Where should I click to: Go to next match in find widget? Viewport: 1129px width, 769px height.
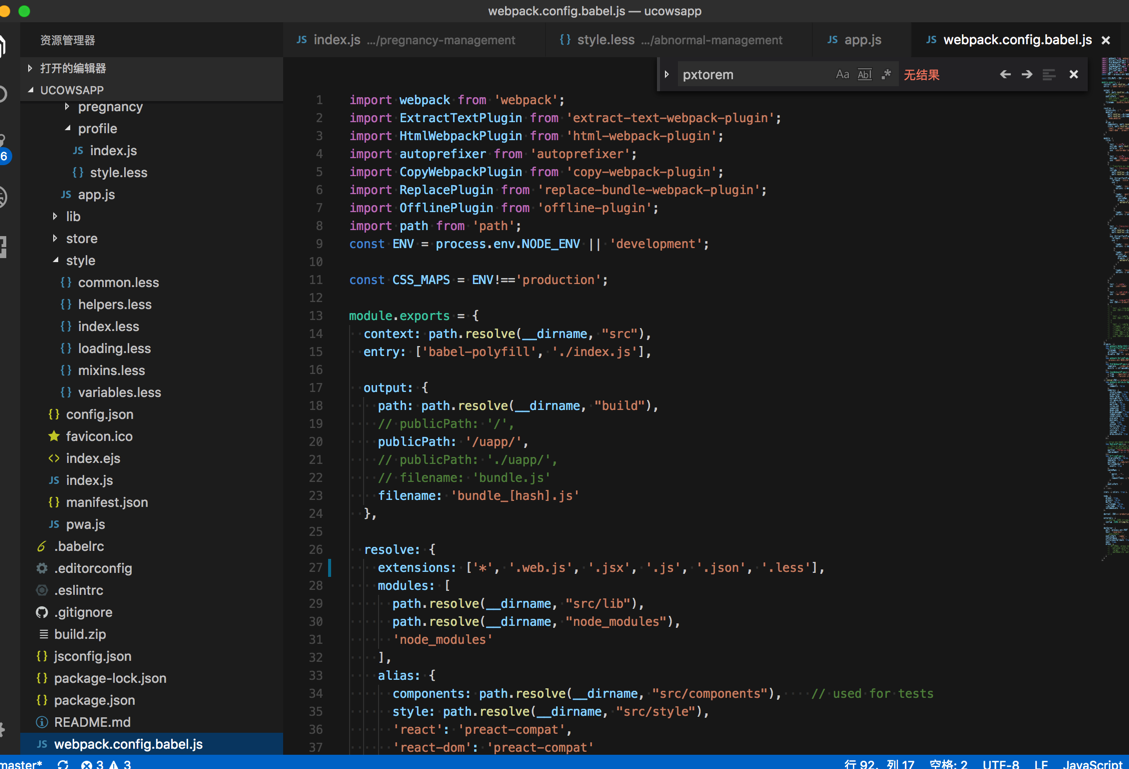(1027, 75)
